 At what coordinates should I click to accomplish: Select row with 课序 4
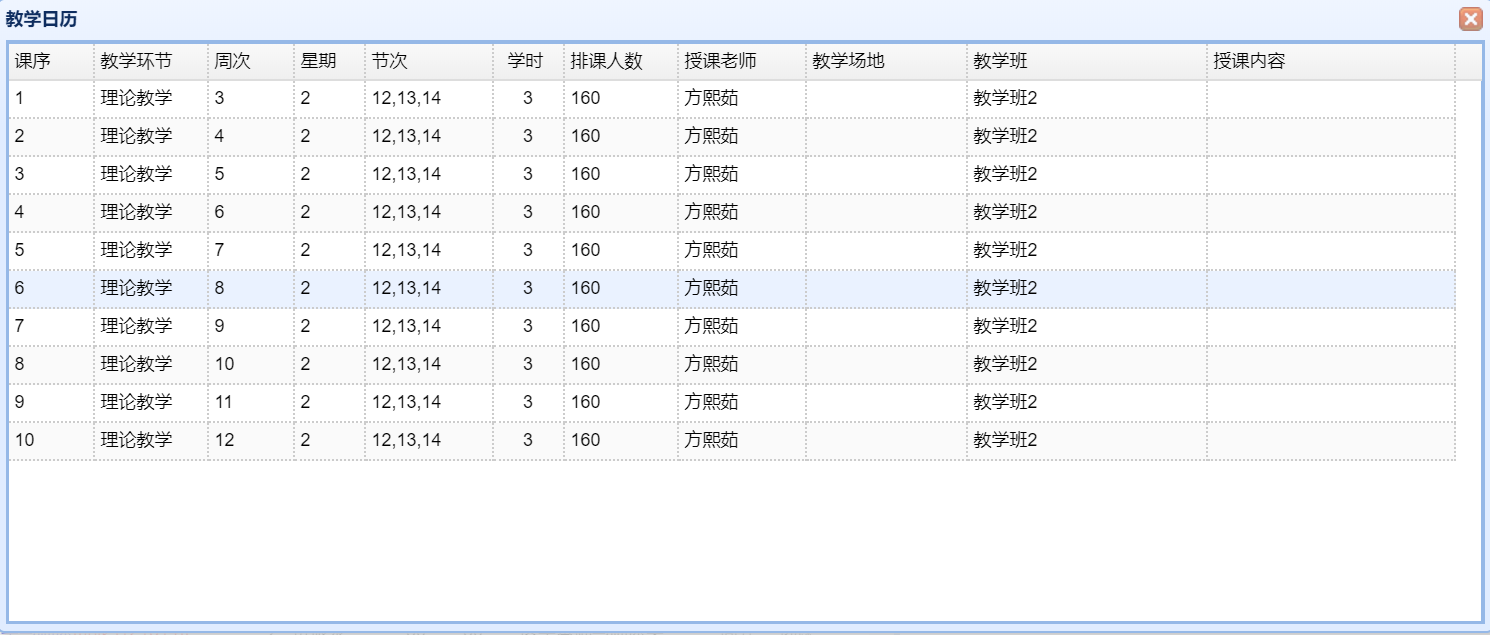[x=732, y=212]
